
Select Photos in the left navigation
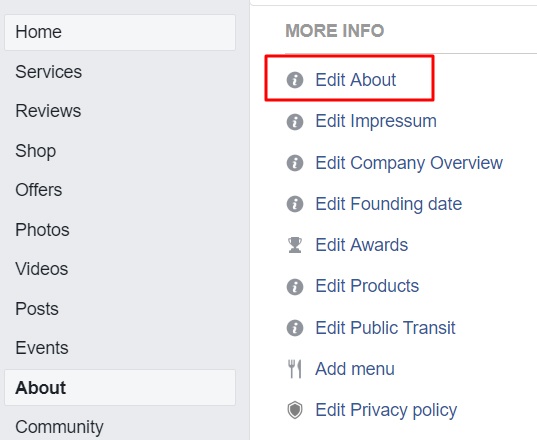tap(42, 229)
